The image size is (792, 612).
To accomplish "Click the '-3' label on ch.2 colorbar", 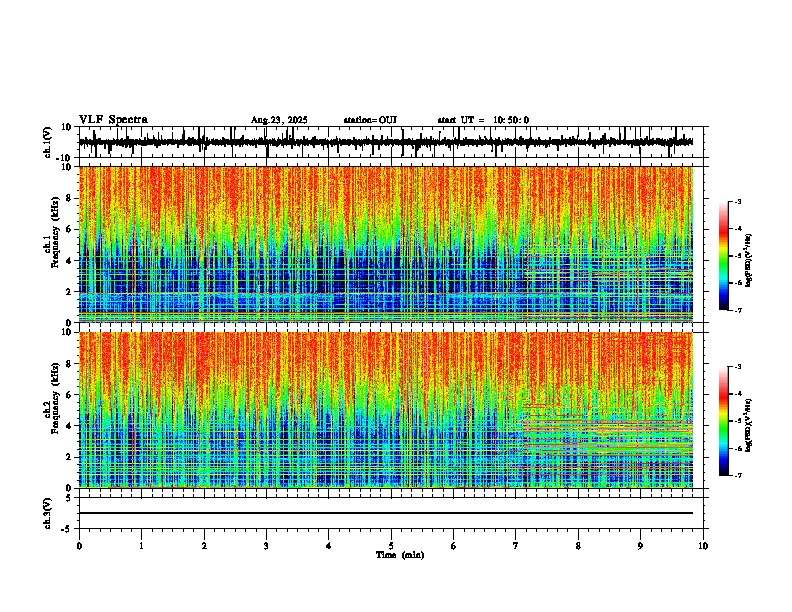I will 737,367.
